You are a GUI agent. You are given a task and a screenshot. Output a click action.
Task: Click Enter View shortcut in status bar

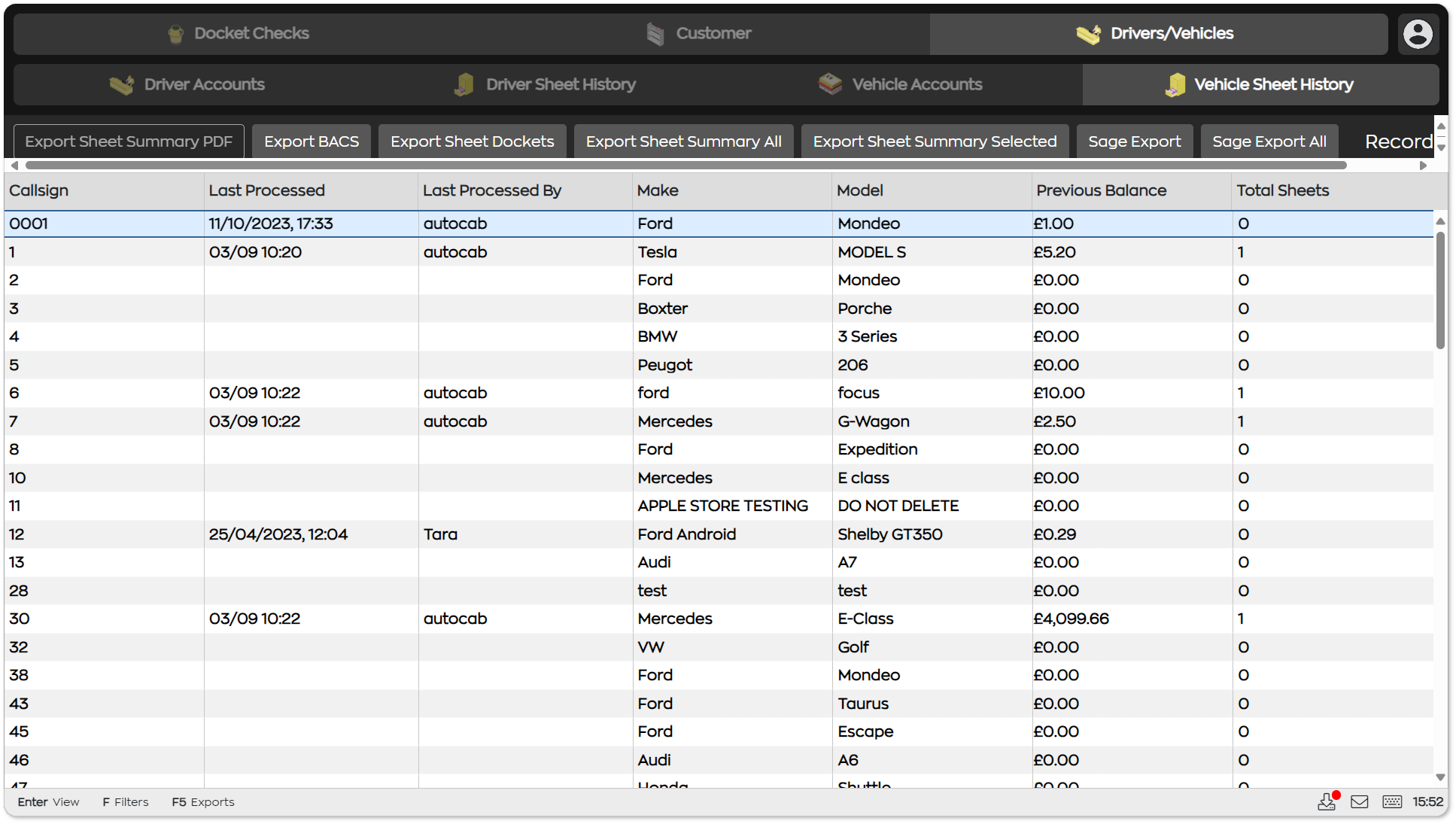[48, 802]
